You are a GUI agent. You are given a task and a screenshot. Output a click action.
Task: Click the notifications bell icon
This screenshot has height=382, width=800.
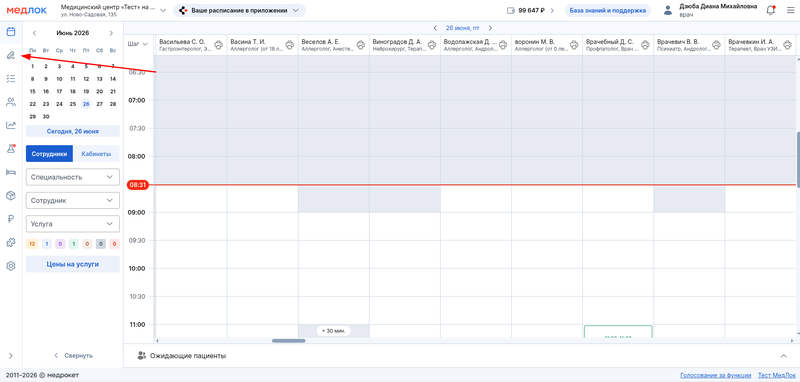click(x=771, y=10)
